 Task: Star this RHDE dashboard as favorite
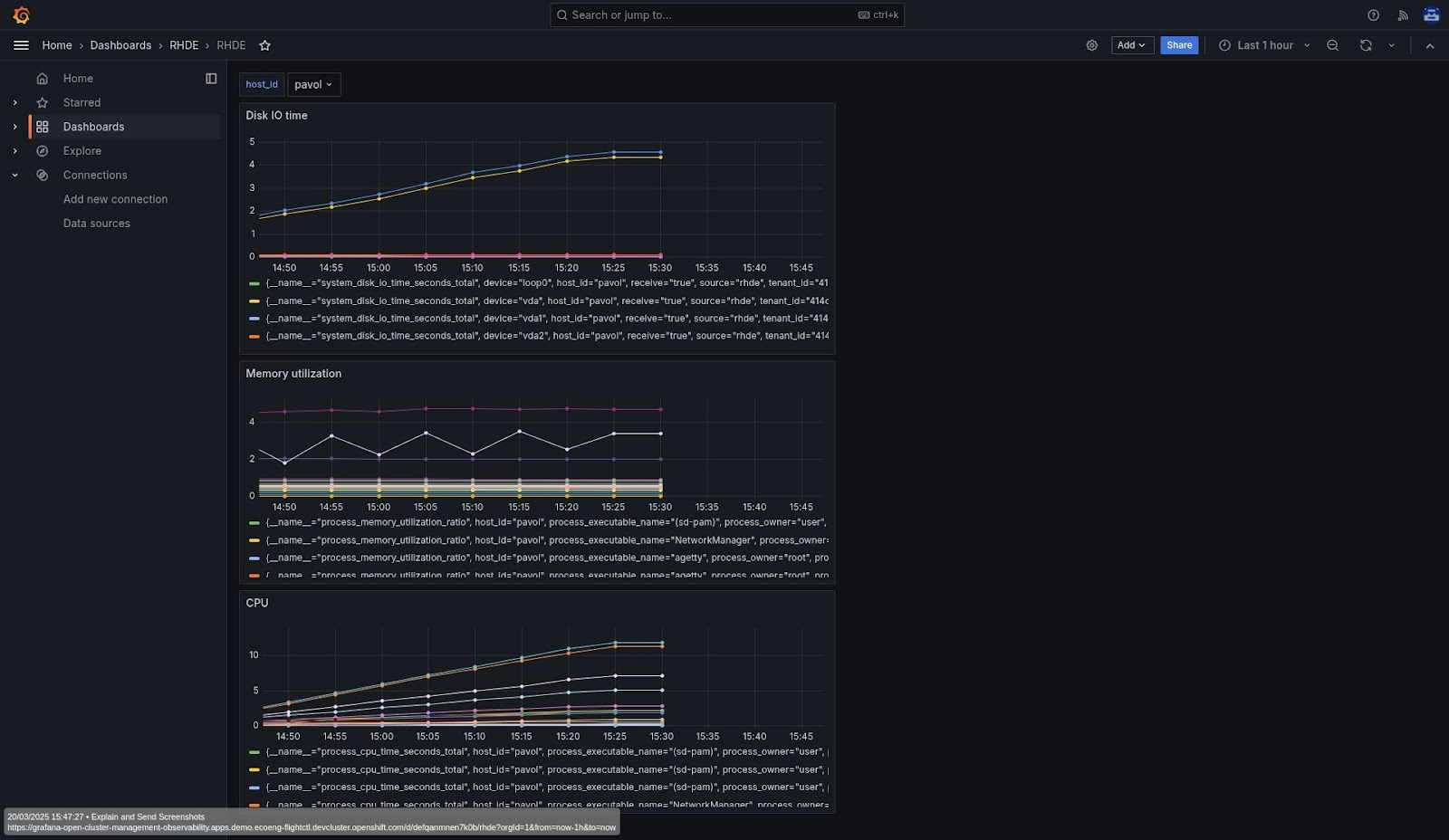tap(264, 45)
